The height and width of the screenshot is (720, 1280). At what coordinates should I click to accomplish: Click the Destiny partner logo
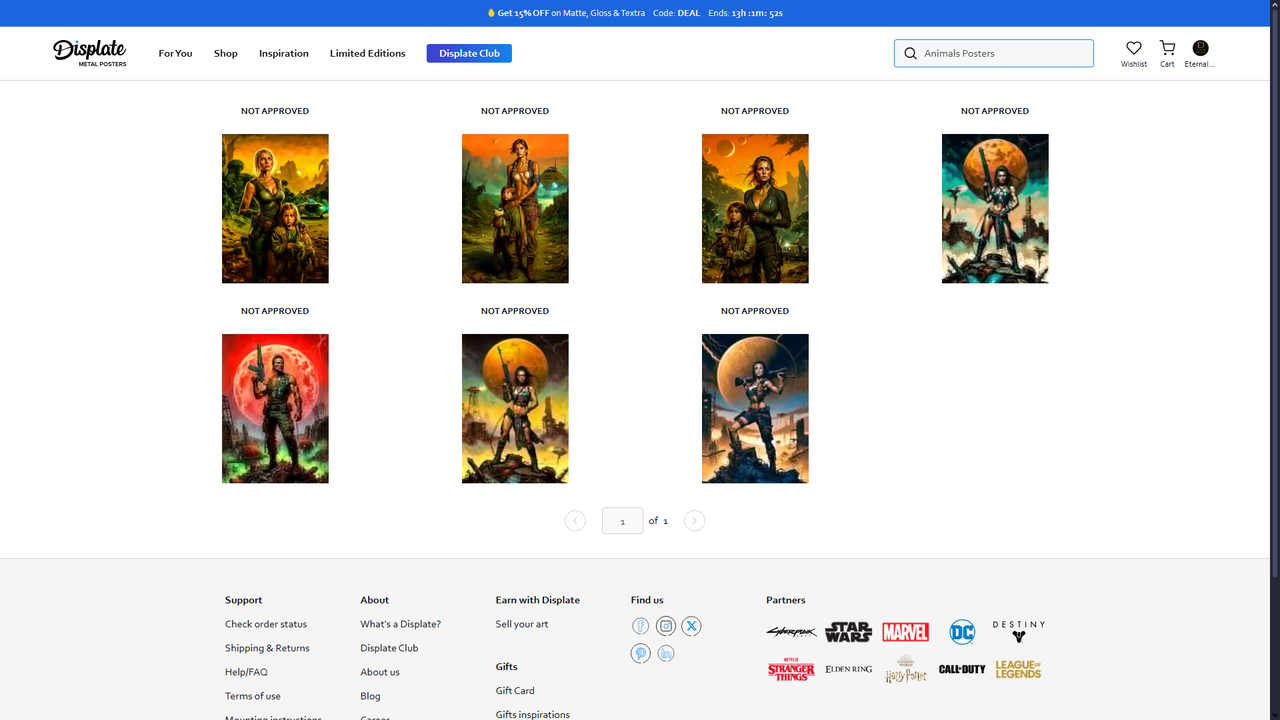1018,632
